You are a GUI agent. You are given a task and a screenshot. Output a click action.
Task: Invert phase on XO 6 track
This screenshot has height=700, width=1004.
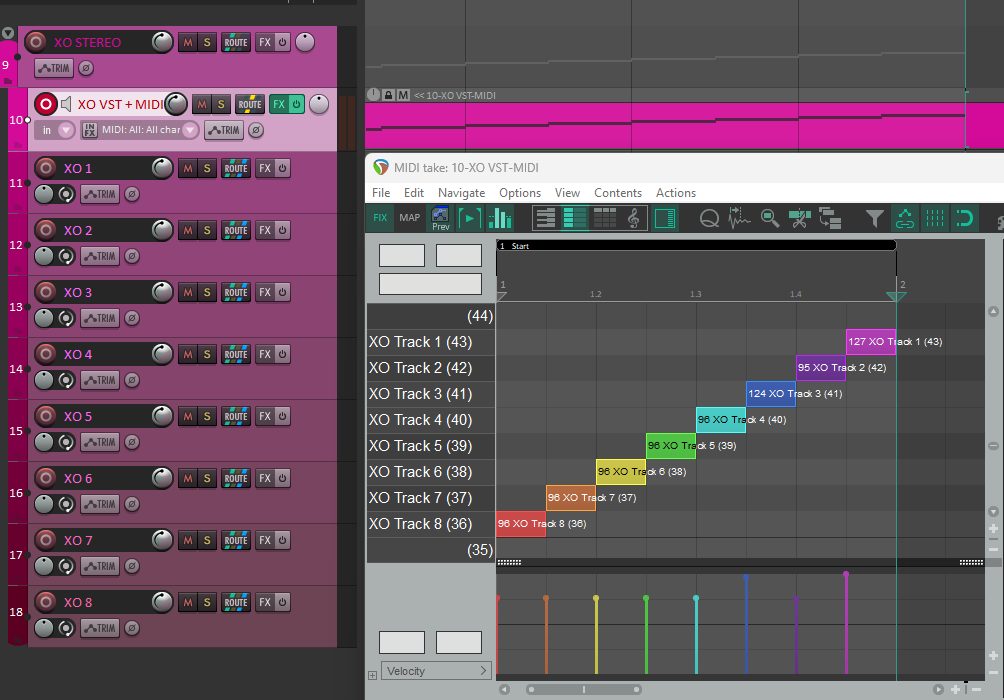(x=132, y=504)
